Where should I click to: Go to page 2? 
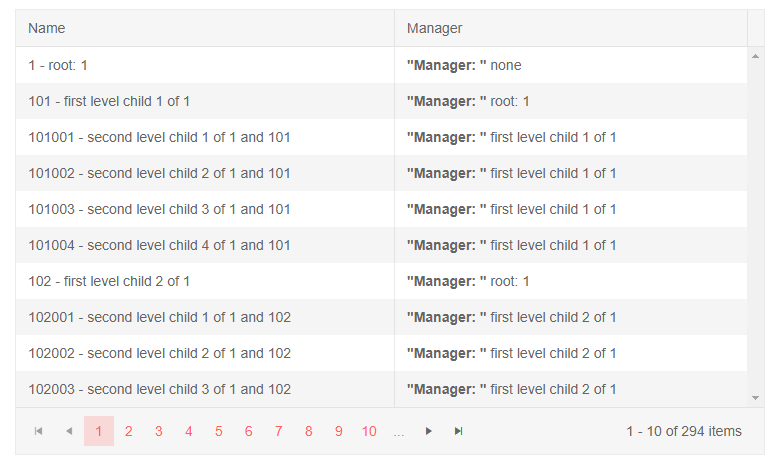pyautogui.click(x=129, y=431)
